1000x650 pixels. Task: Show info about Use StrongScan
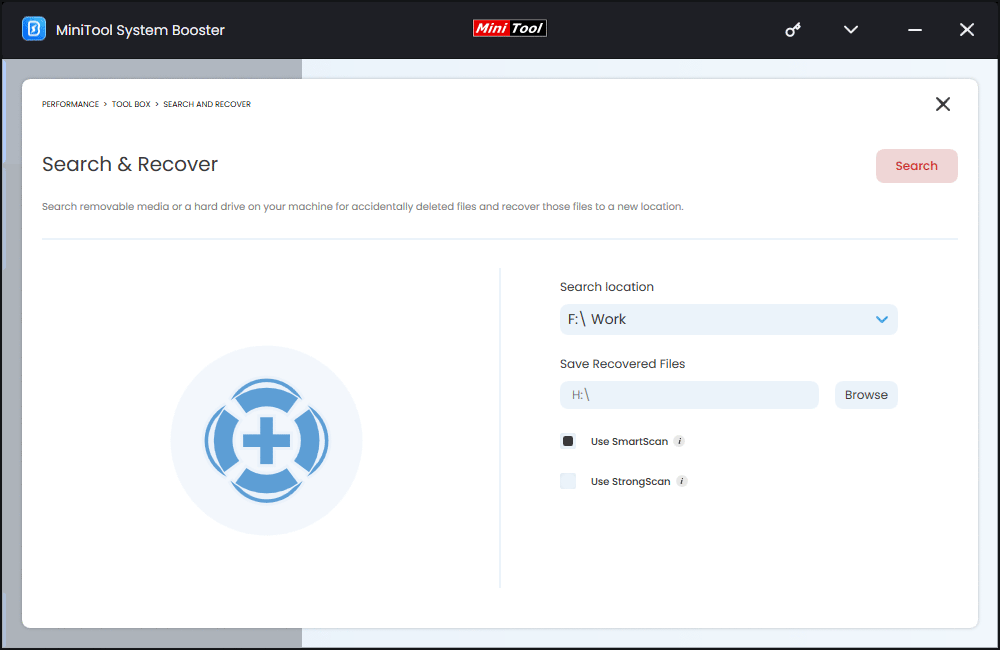682,481
